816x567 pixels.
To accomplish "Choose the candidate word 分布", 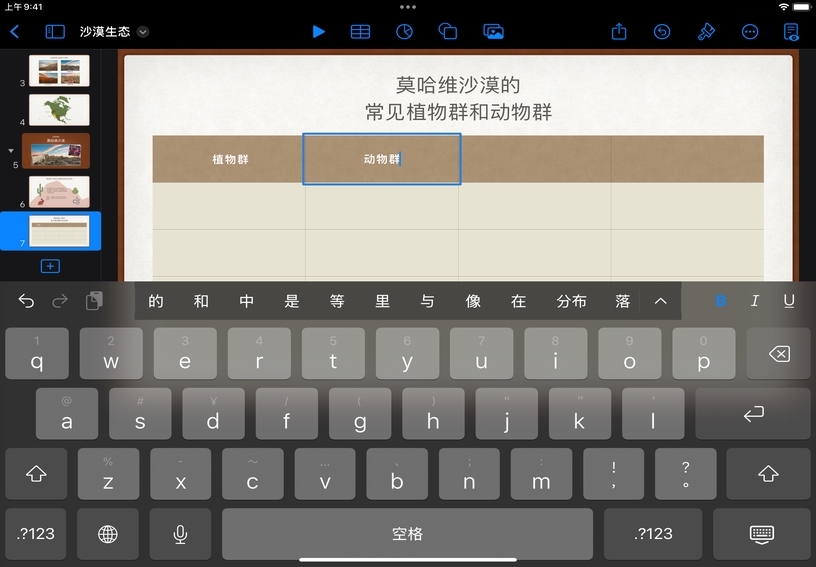I will coord(571,301).
